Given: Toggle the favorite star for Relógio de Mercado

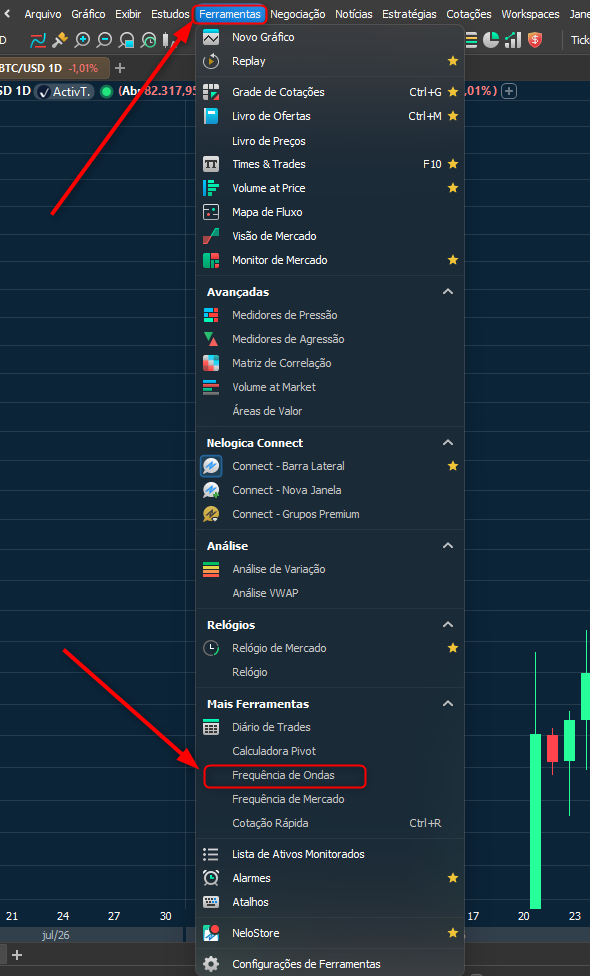Looking at the screenshot, I should coord(453,648).
